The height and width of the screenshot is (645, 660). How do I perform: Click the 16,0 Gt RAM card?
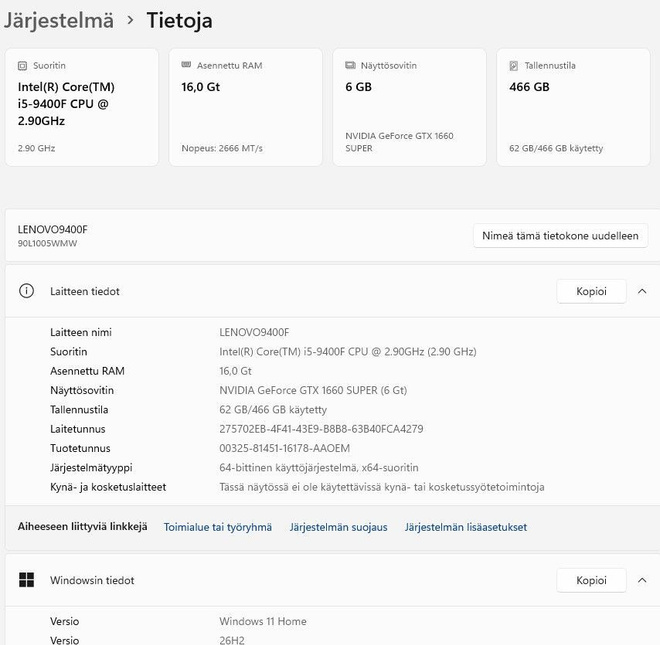pyautogui.click(x=245, y=107)
